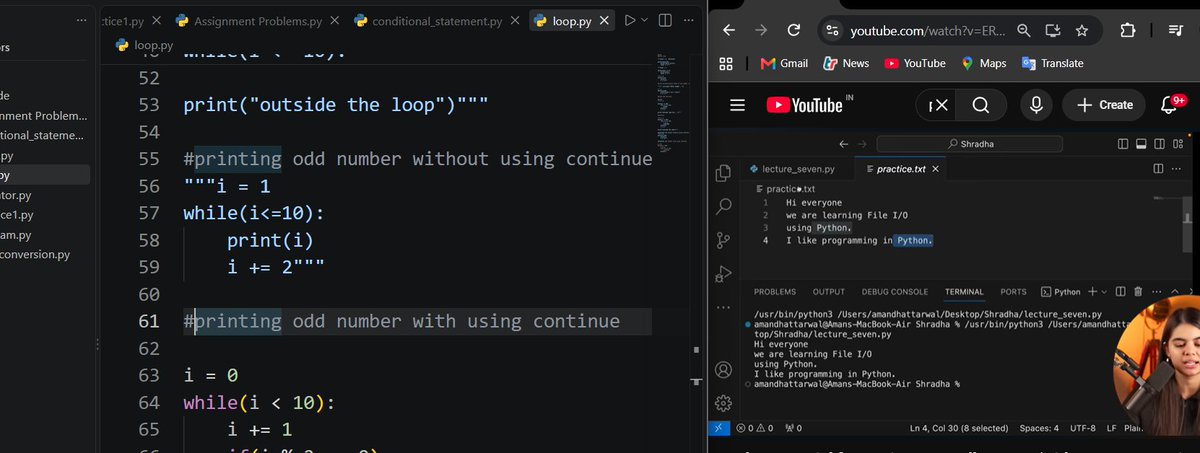Open the DEBUG CONSOLE tab in video
This screenshot has width=1200, height=453.
tap(895, 292)
